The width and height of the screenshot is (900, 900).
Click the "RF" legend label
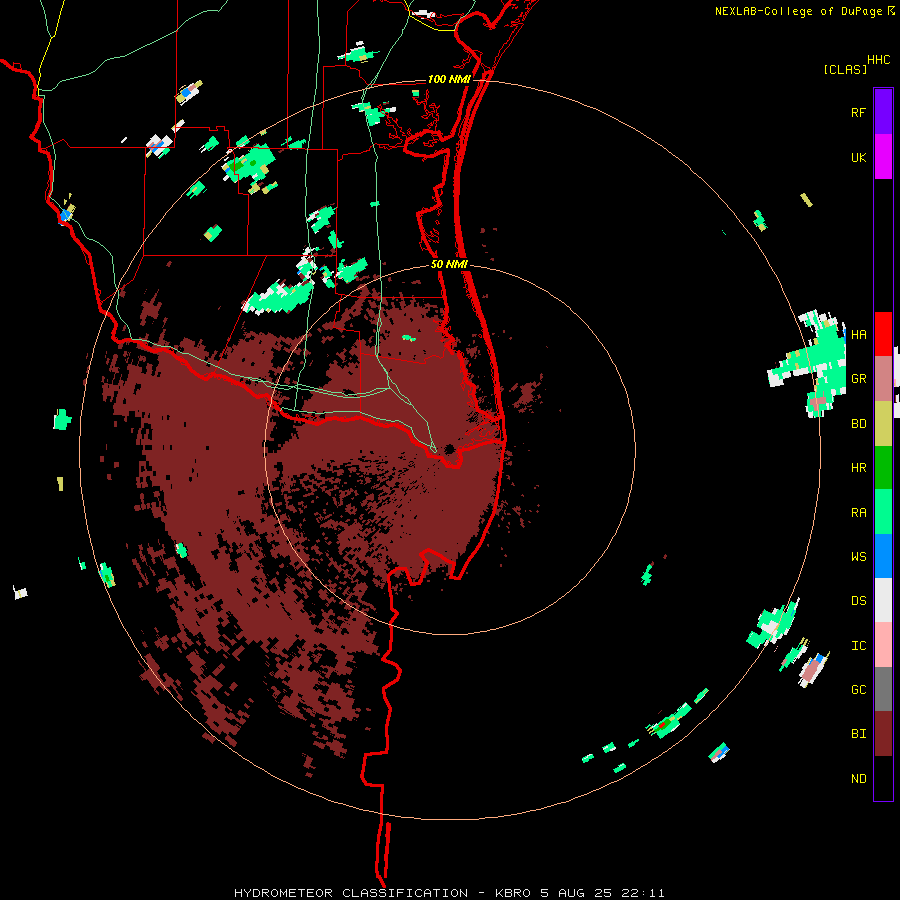point(858,112)
